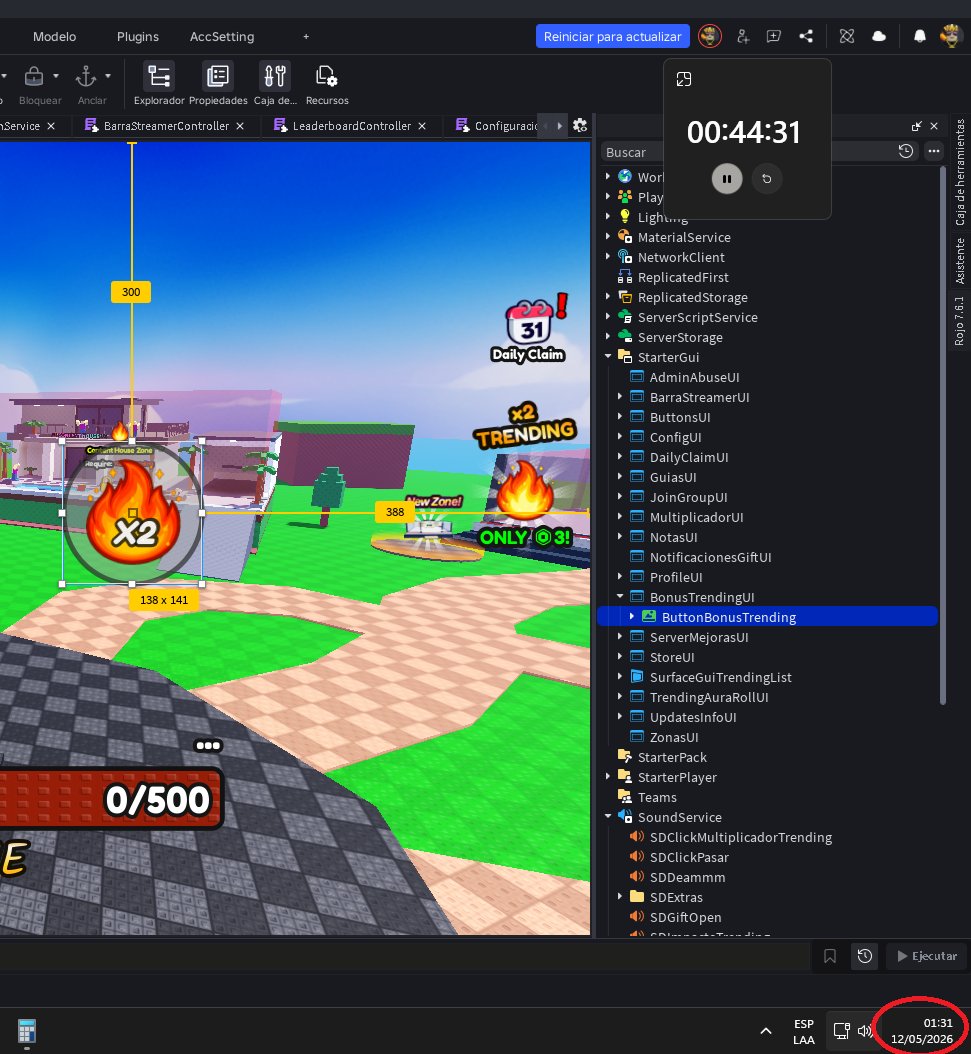Open the Recursos manager tool

327,84
